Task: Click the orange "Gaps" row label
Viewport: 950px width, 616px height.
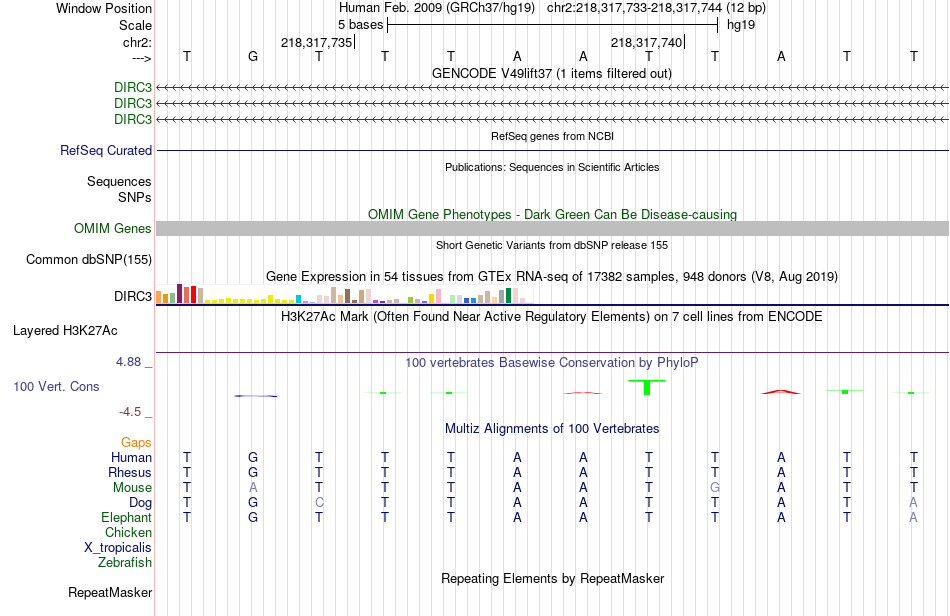Action: pos(136,443)
